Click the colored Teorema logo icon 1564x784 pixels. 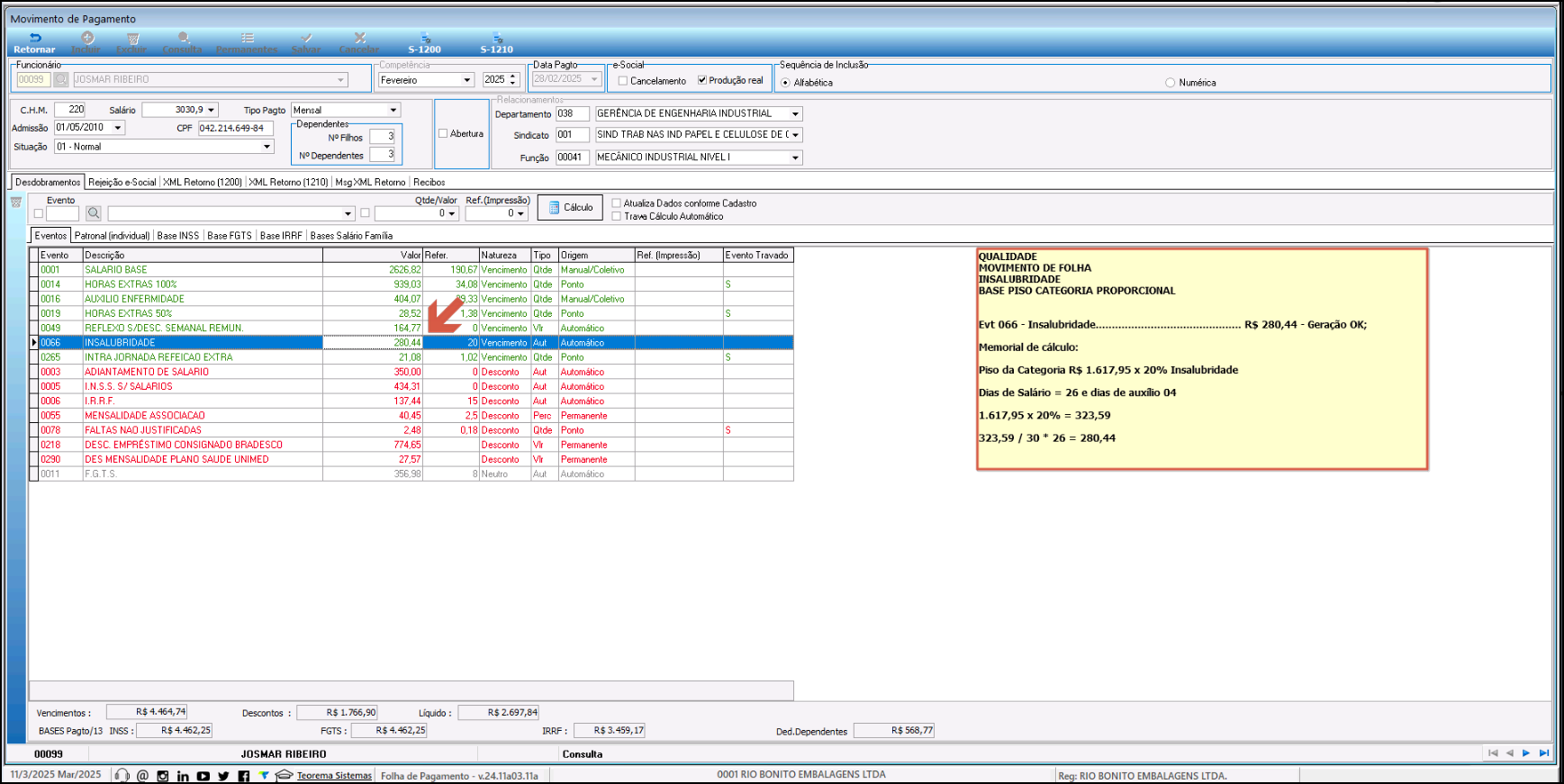(x=264, y=775)
